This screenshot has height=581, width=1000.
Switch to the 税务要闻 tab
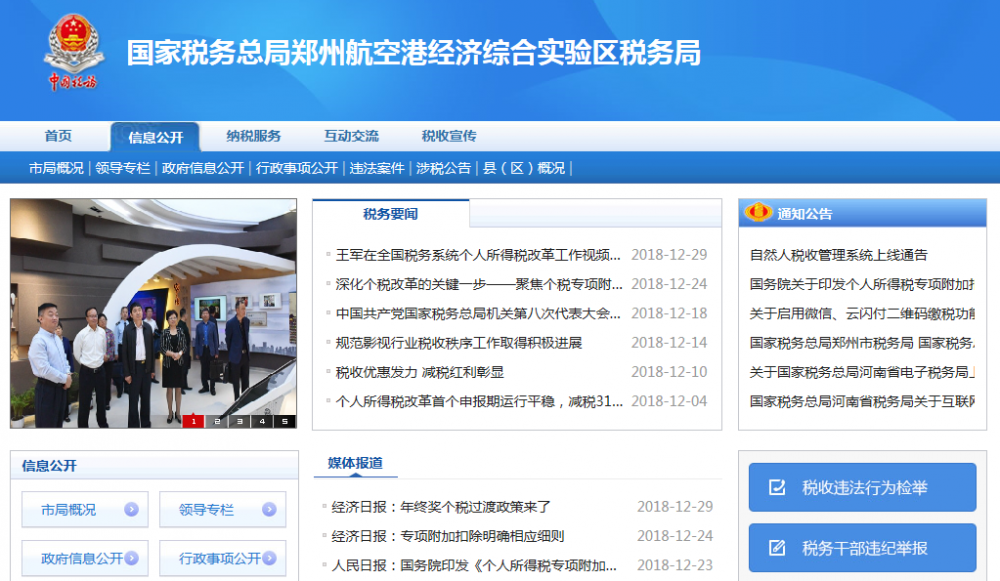click(392, 213)
